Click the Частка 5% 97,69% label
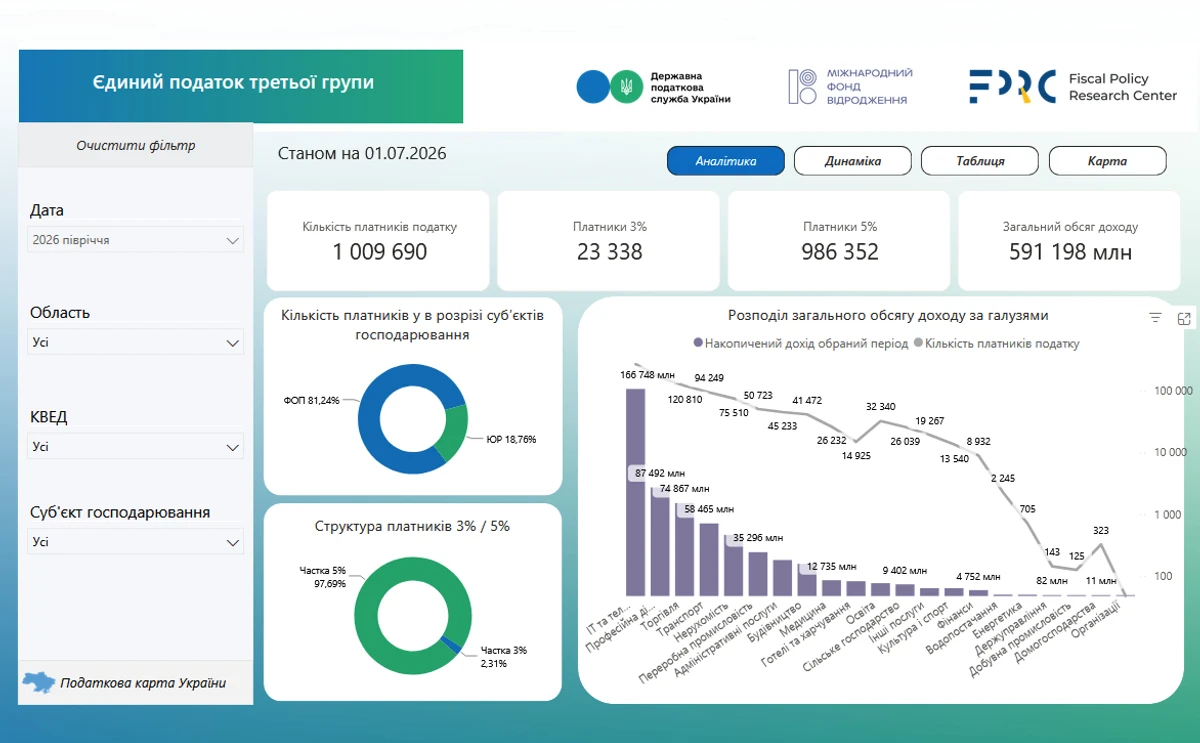Screen dimensions: 1200x743 point(322,577)
